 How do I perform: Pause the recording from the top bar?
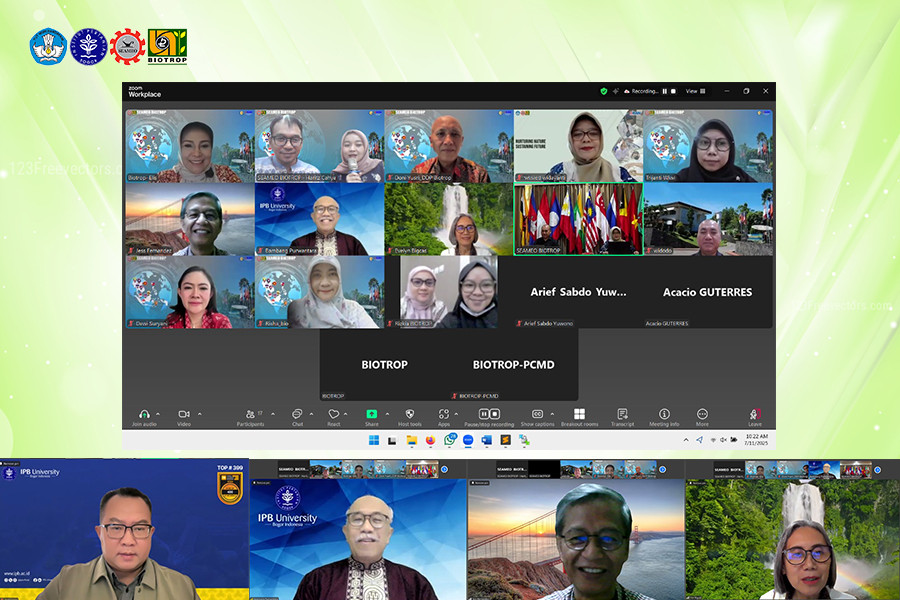click(664, 91)
